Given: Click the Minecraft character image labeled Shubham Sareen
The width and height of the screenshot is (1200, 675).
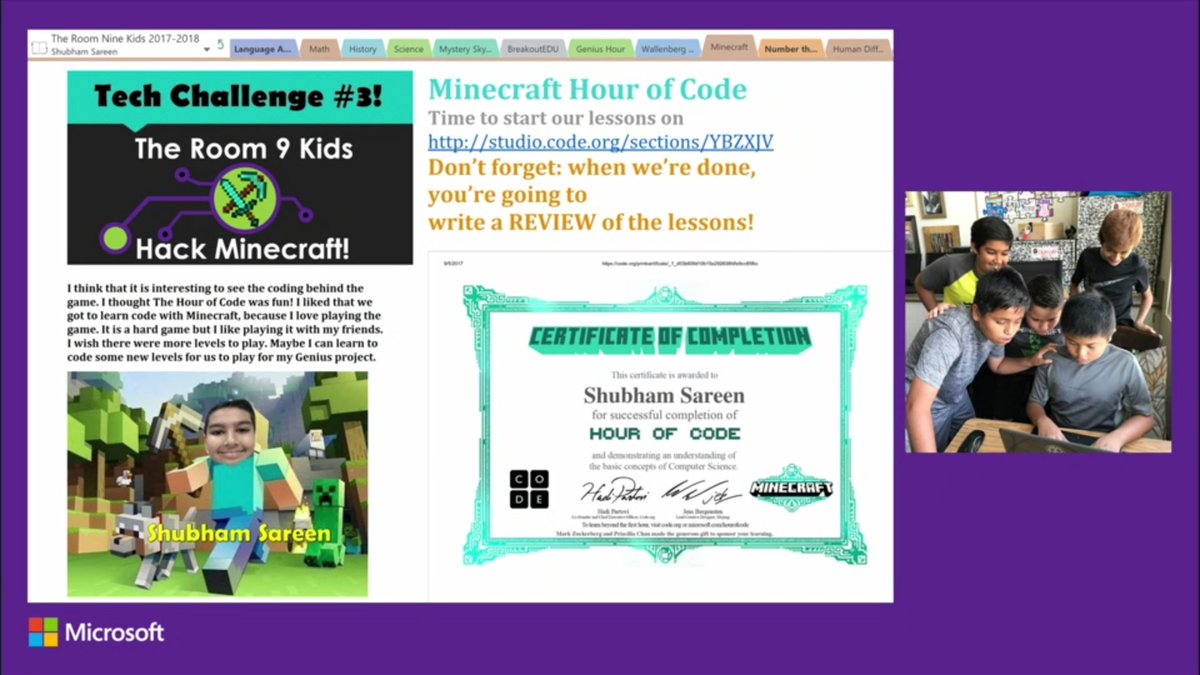Looking at the screenshot, I should (217, 483).
